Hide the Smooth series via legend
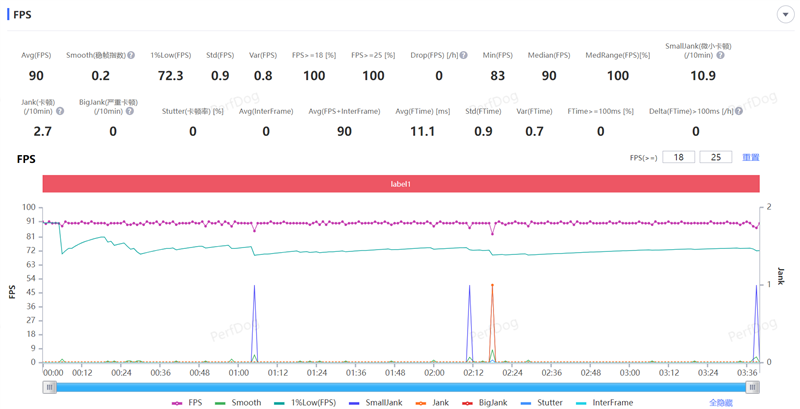800x409 pixels. pos(238,403)
